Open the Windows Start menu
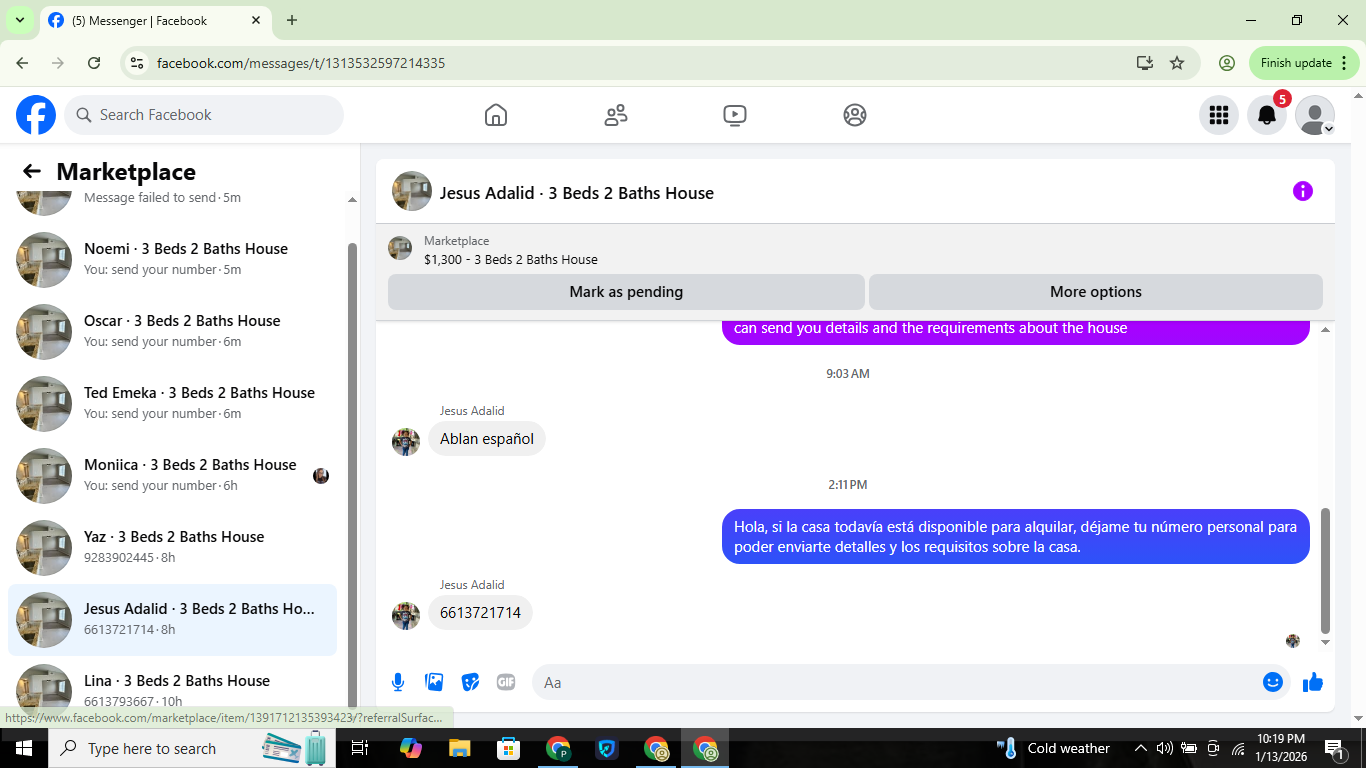This screenshot has width=1366, height=768. pos(24,748)
